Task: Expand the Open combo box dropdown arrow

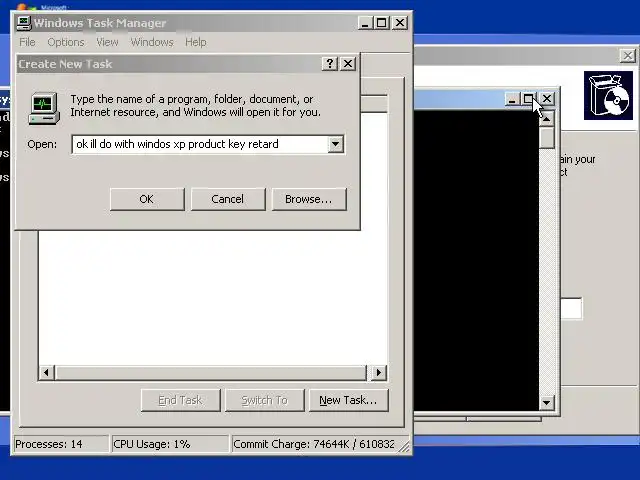Action: coord(336,144)
